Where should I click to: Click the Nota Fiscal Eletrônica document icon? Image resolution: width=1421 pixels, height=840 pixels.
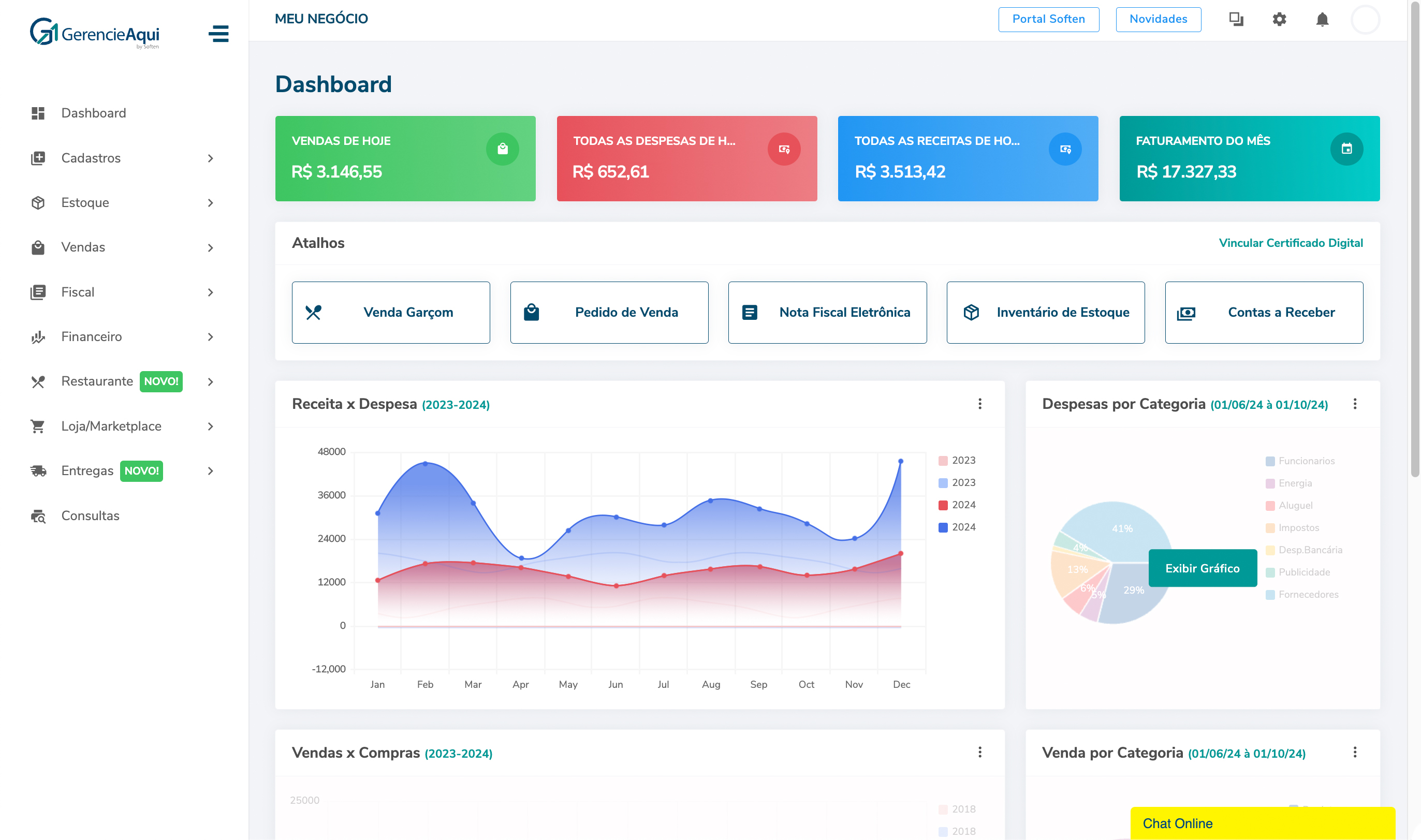point(751,312)
